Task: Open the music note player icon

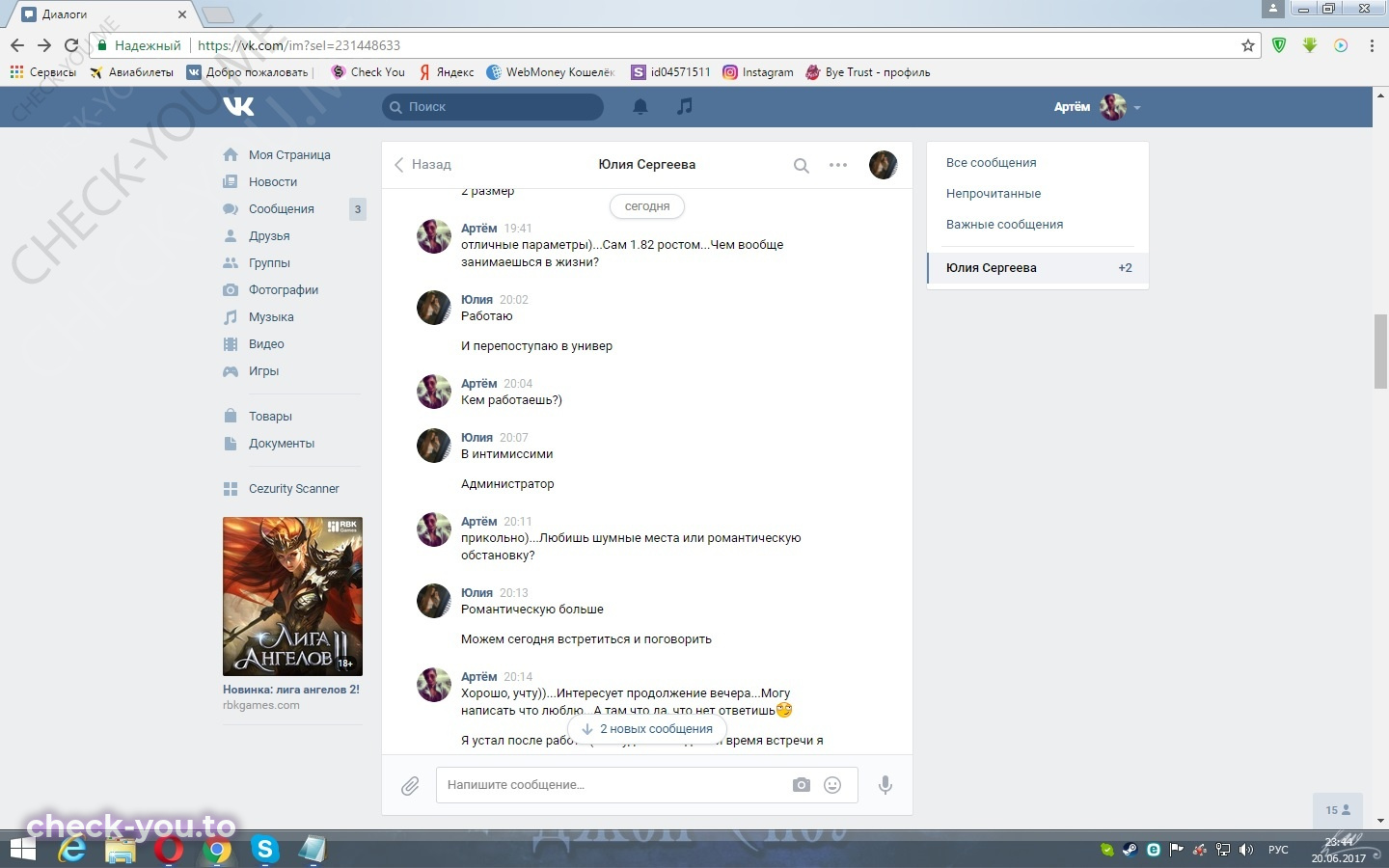Action: tap(685, 106)
